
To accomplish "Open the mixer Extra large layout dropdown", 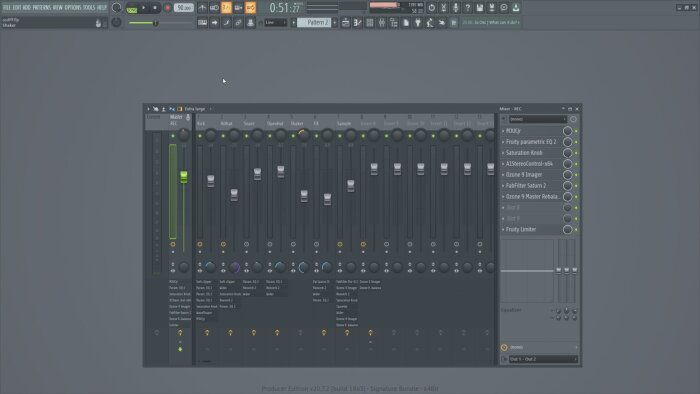I will [x=198, y=109].
